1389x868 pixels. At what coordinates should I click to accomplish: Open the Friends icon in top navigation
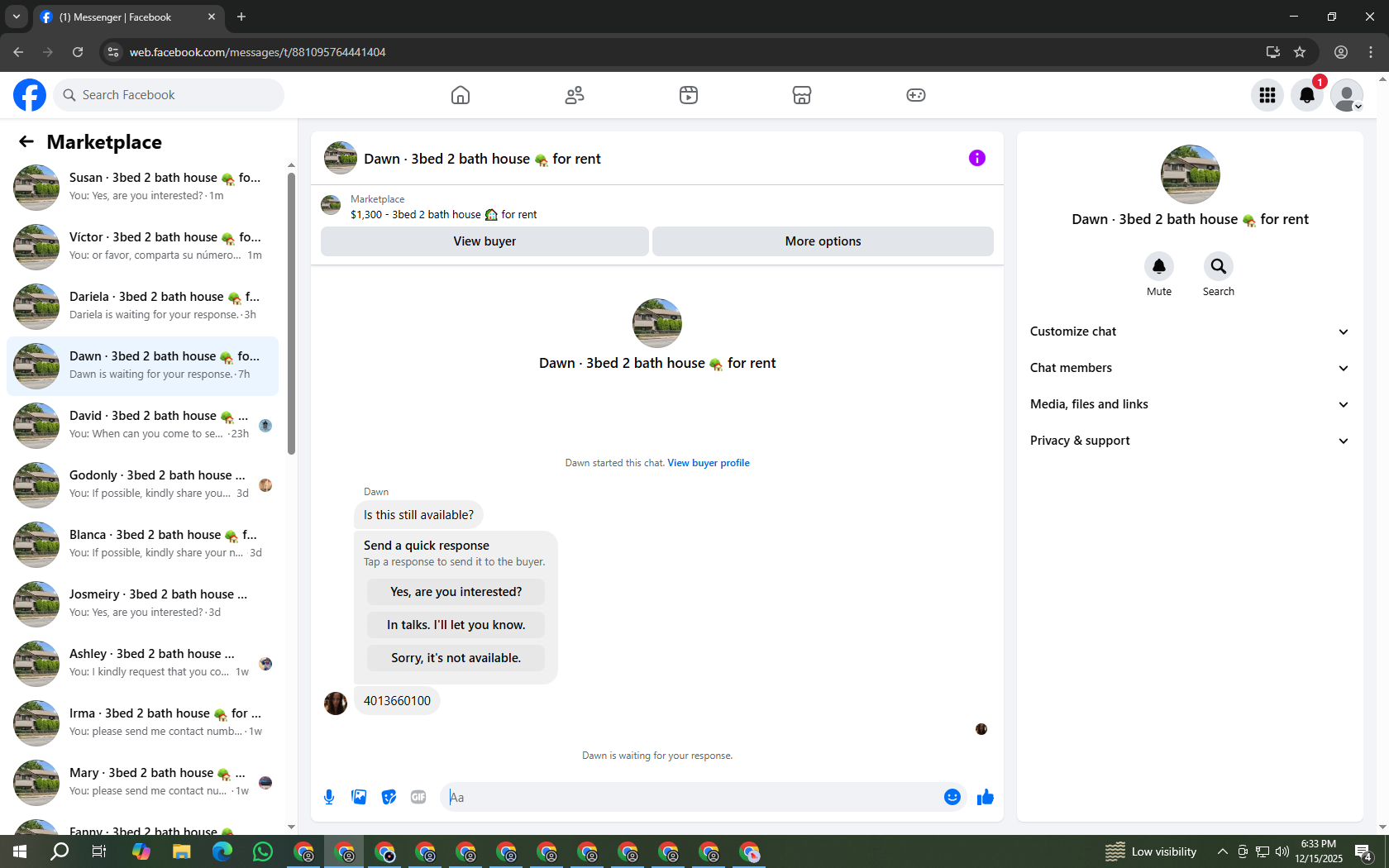pyautogui.click(x=575, y=95)
